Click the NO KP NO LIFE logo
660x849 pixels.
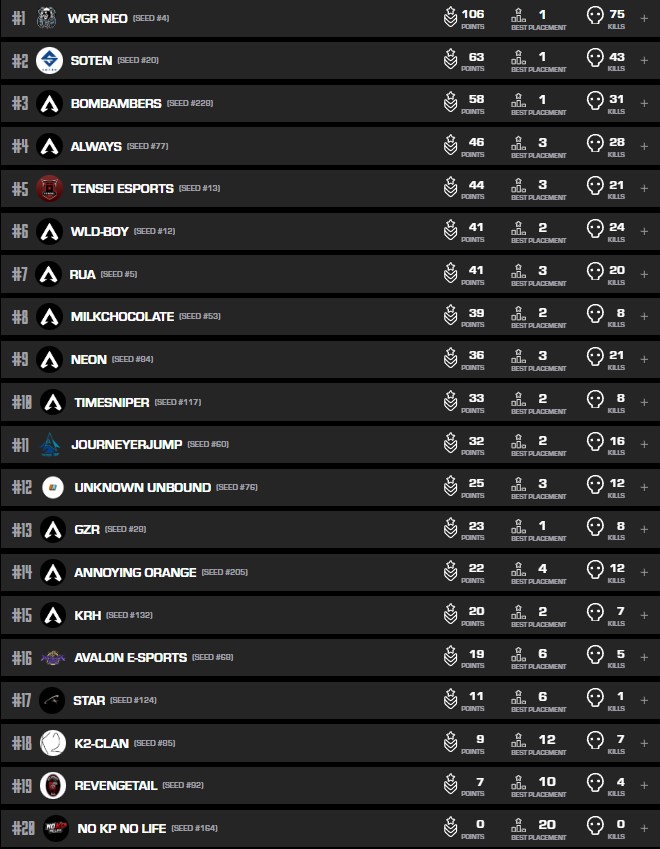point(55,828)
